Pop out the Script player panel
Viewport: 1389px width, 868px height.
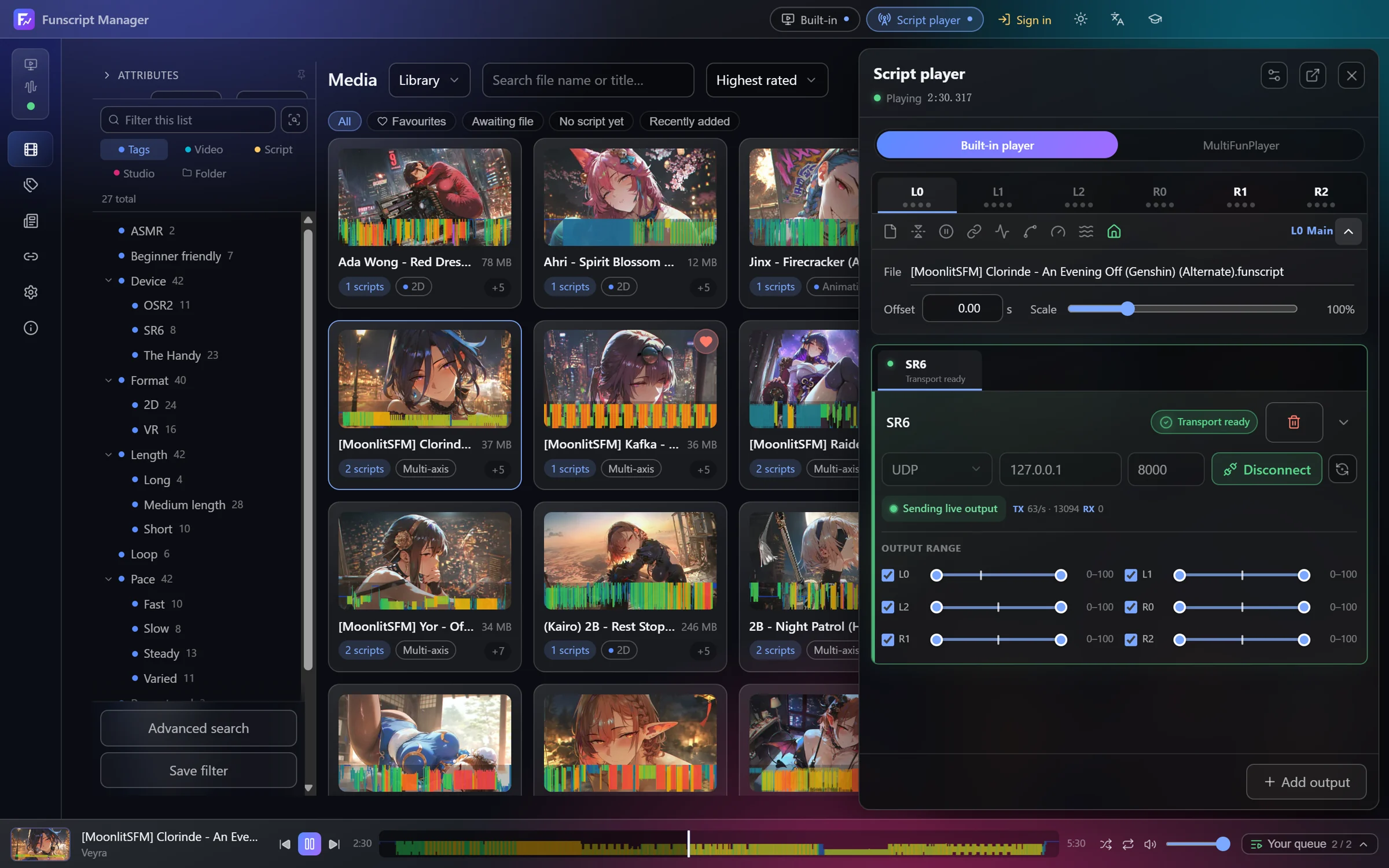(1313, 75)
